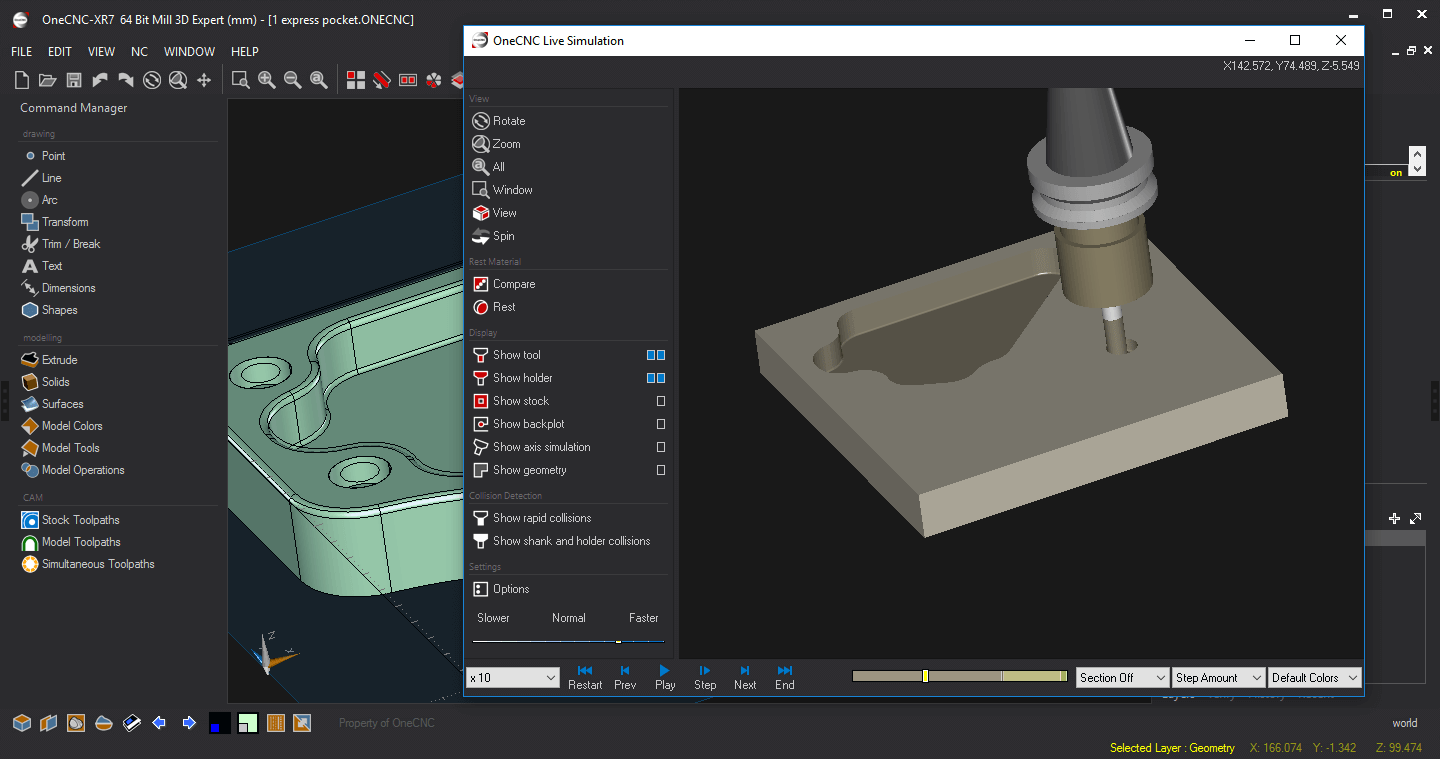
Task: Click the New file icon in main toolbar
Action: point(21,81)
